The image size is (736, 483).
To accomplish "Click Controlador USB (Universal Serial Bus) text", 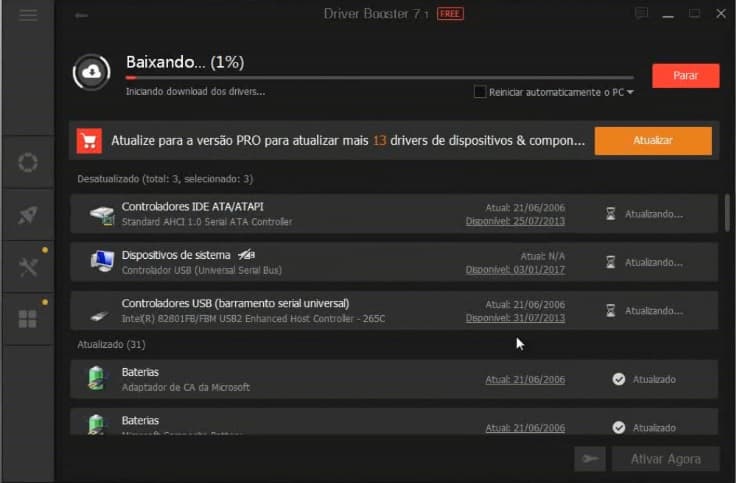I will coord(201,270).
